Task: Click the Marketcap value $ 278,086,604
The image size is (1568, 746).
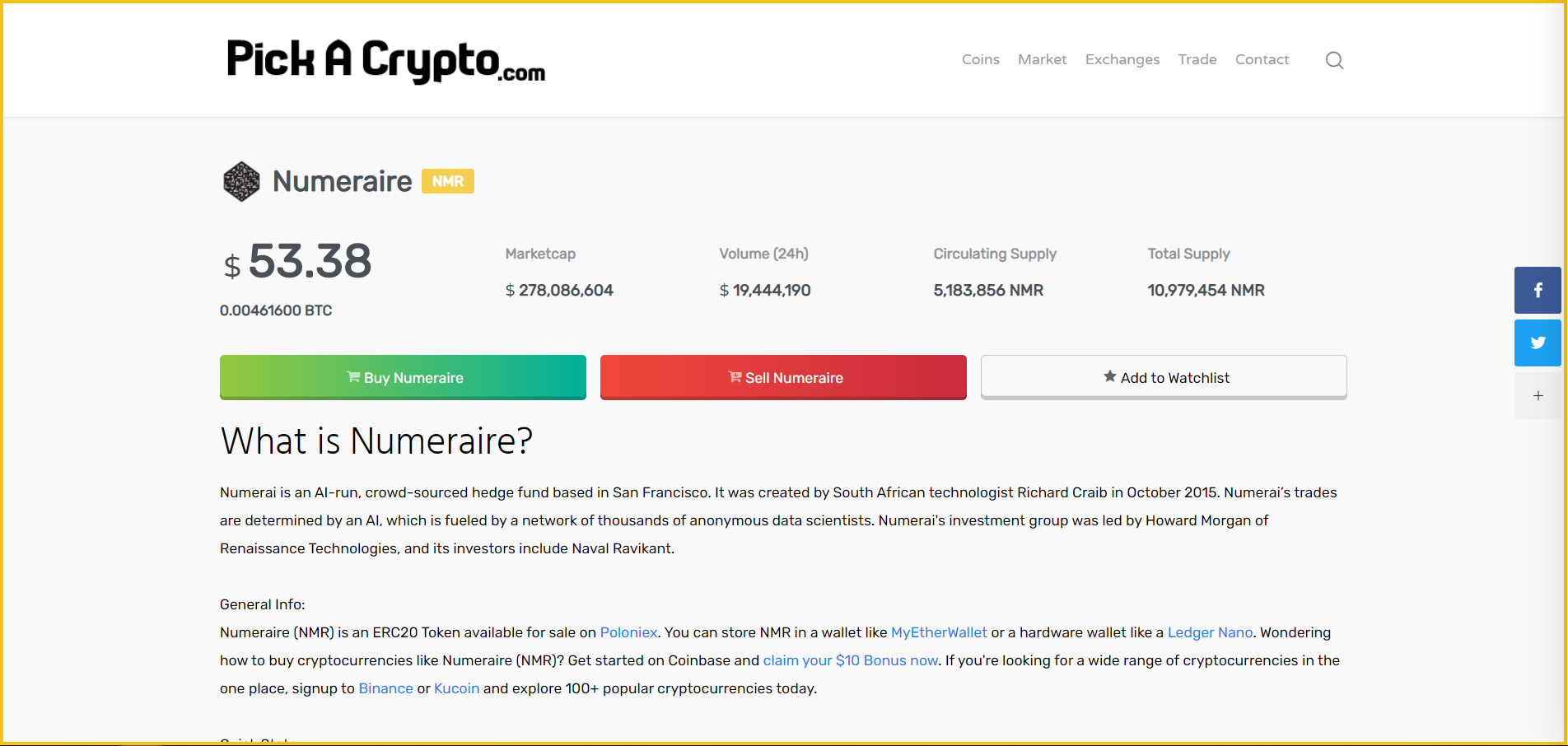Action: (x=559, y=290)
